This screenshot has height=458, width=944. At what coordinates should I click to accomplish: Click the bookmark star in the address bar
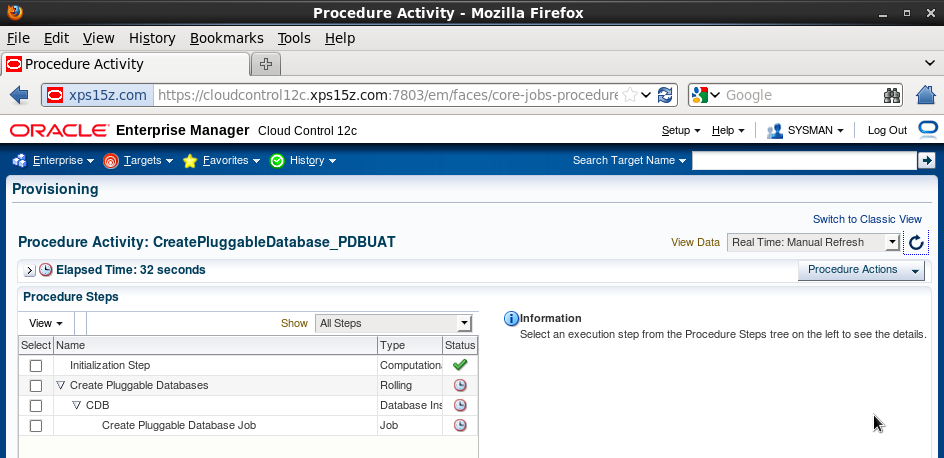point(630,95)
